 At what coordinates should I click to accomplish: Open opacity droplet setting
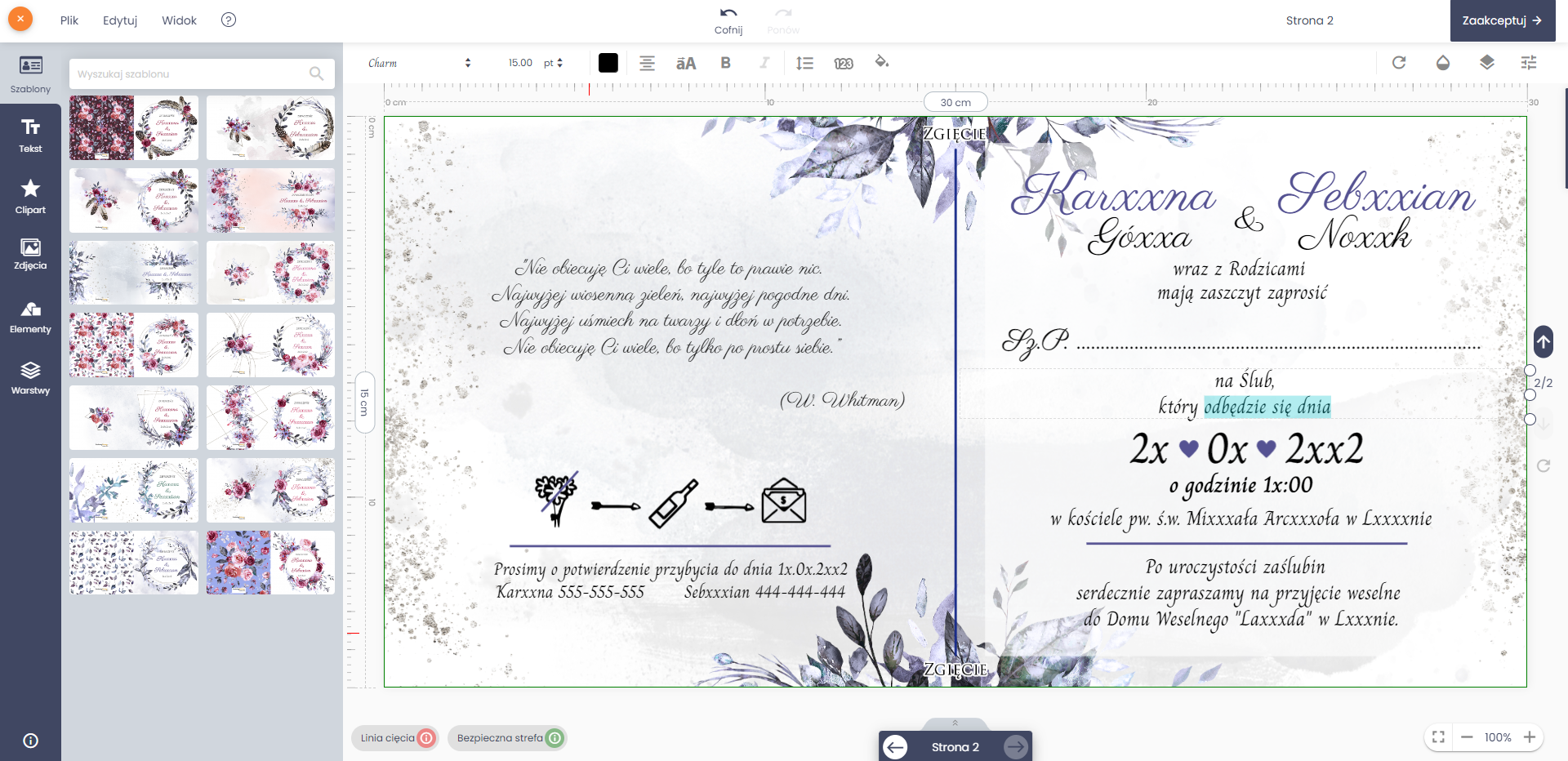pyautogui.click(x=1443, y=62)
